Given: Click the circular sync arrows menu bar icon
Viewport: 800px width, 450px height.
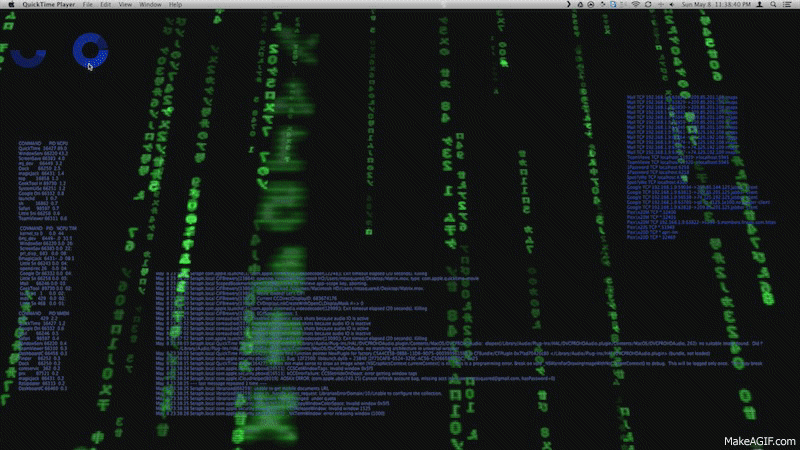Looking at the screenshot, I should 648,5.
